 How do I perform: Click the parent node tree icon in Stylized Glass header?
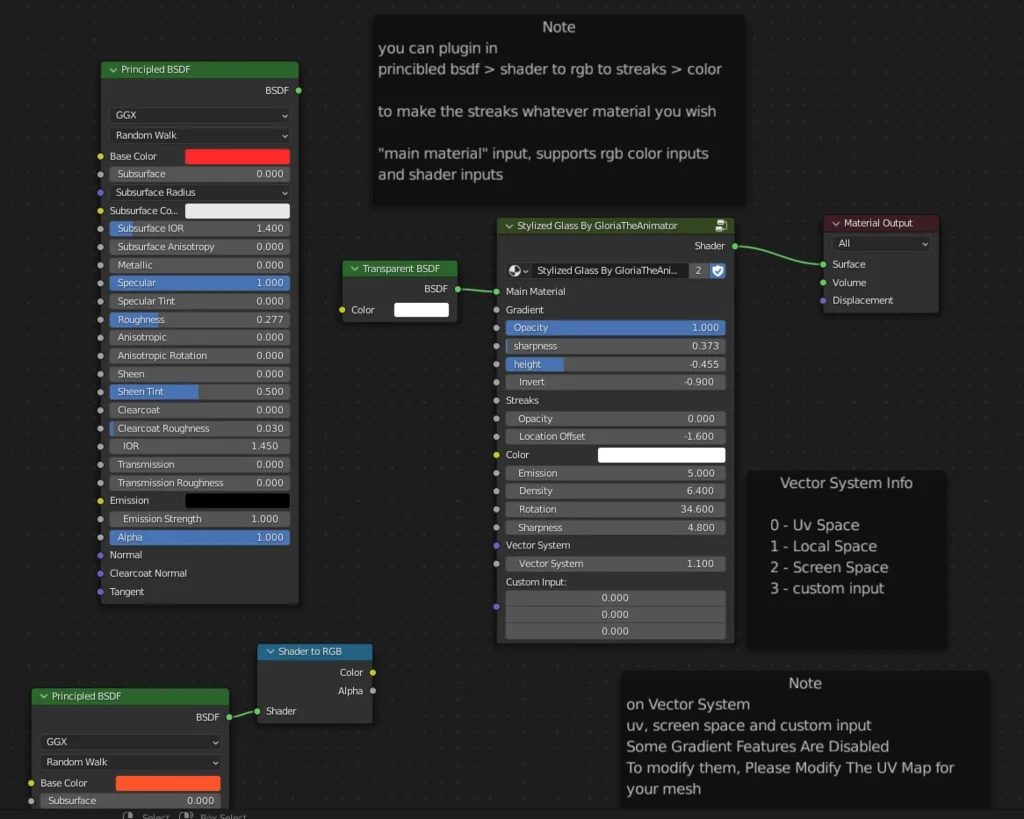click(x=723, y=225)
